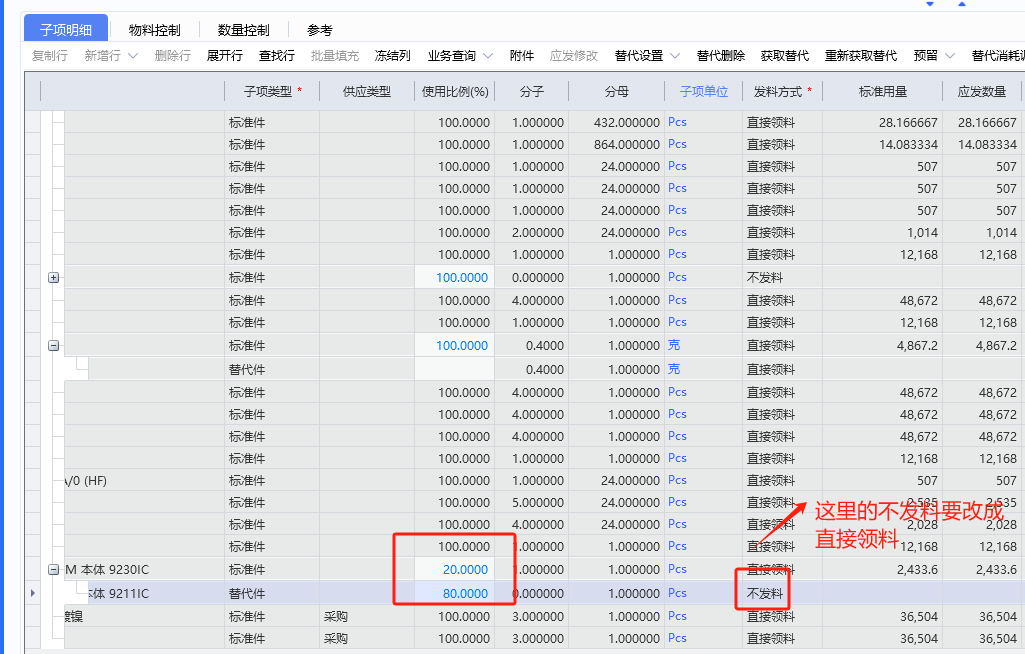
Task: Click the 冻结列 button
Action: [392, 56]
